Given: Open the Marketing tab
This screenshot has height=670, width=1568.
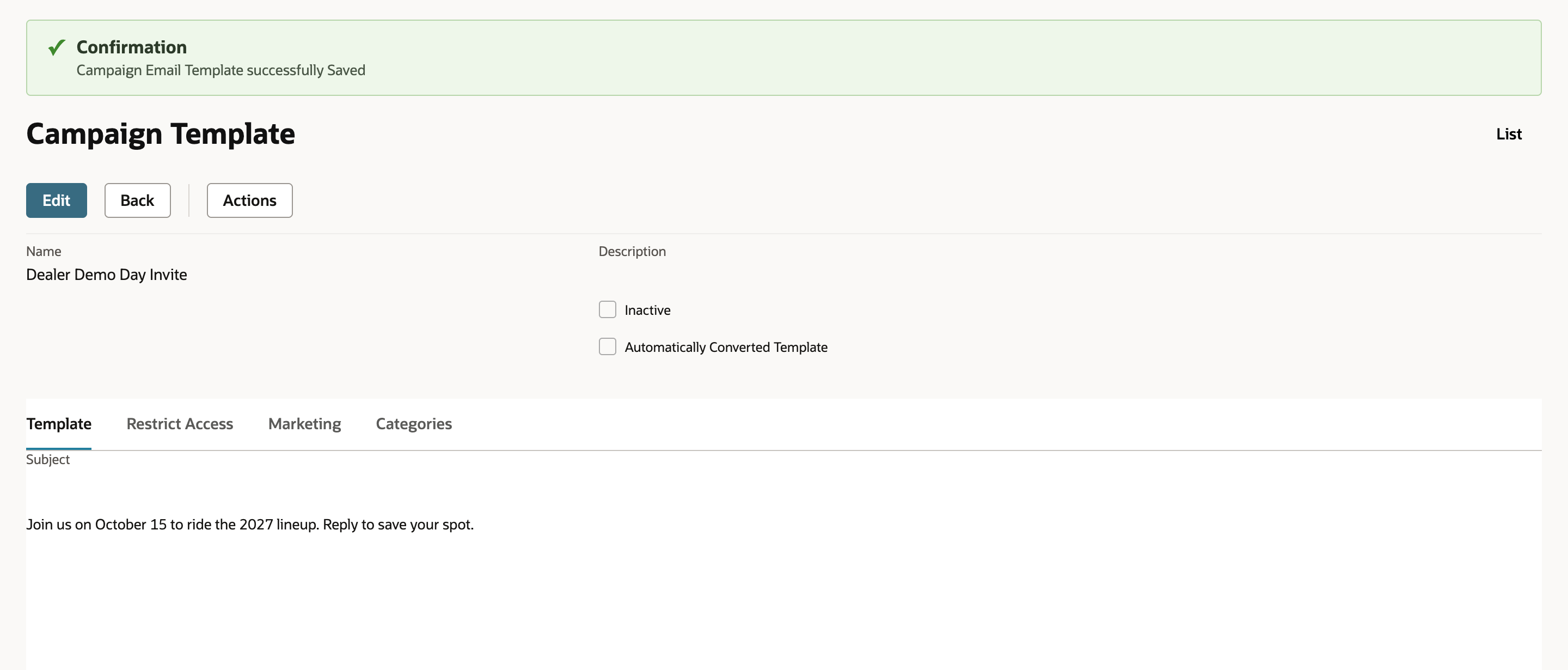Looking at the screenshot, I should [304, 424].
